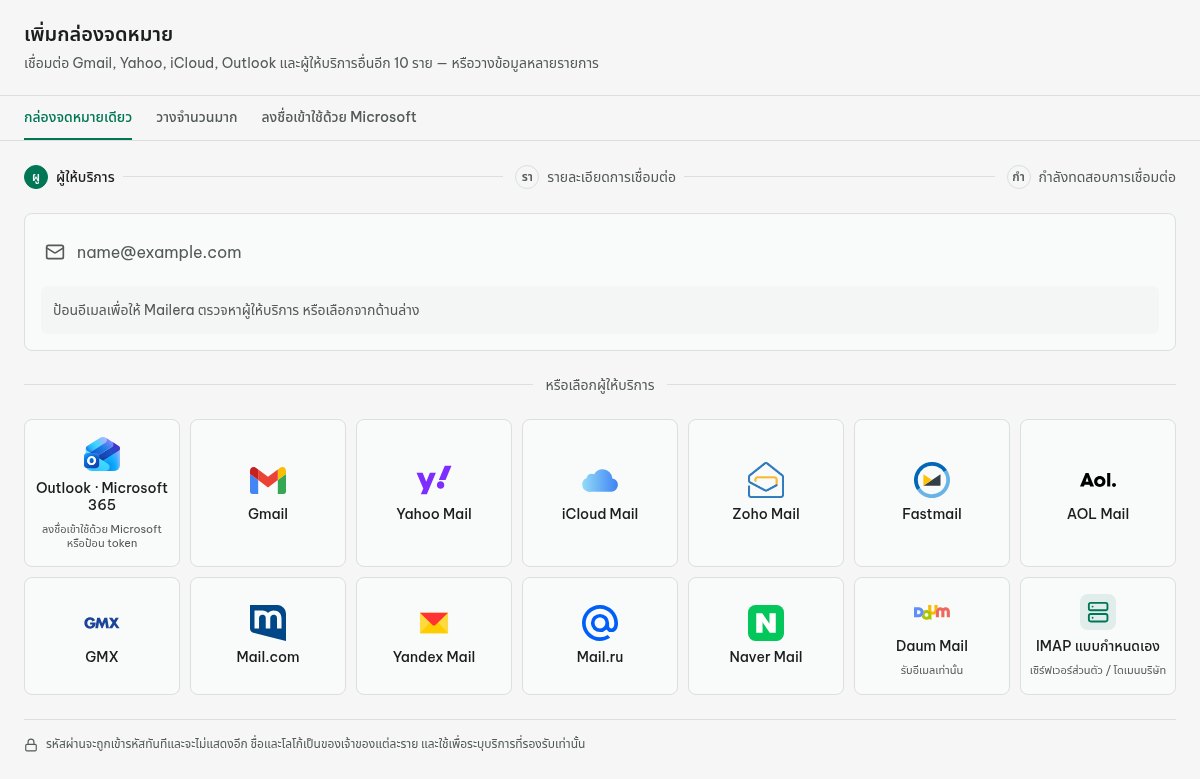1200x779 pixels.
Task: Click the เซิร์ฟเวอร์ส่วนตัว / โดเมนบริษัท subtitle
Action: [1098, 670]
